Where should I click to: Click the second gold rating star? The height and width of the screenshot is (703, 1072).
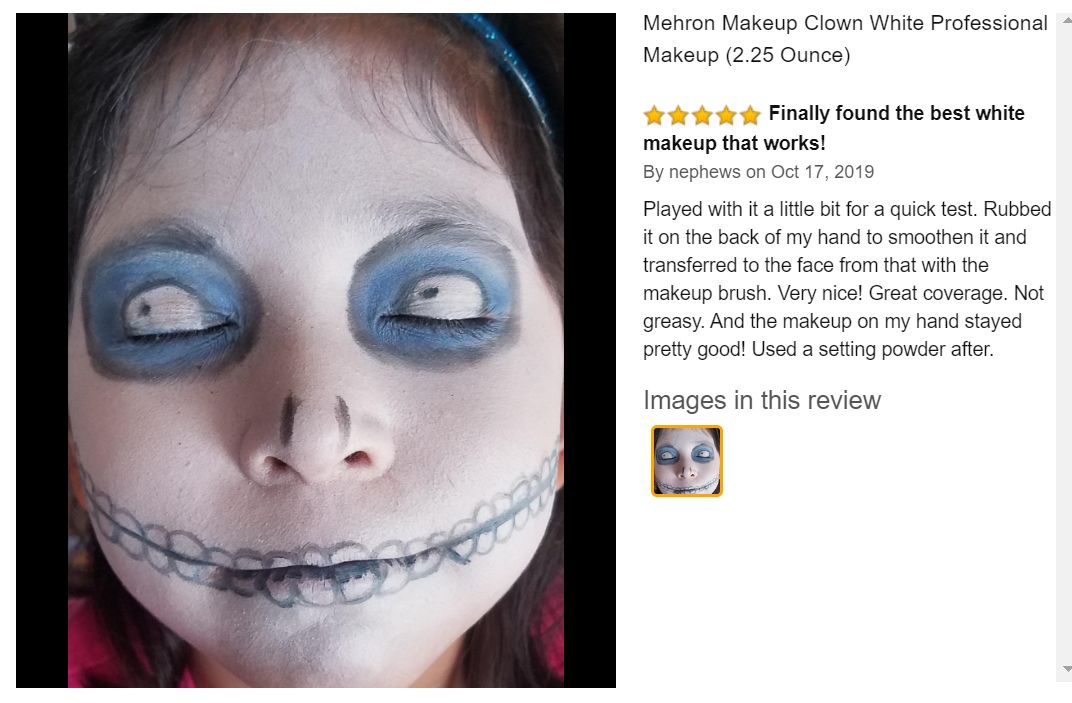pyautogui.click(x=678, y=115)
